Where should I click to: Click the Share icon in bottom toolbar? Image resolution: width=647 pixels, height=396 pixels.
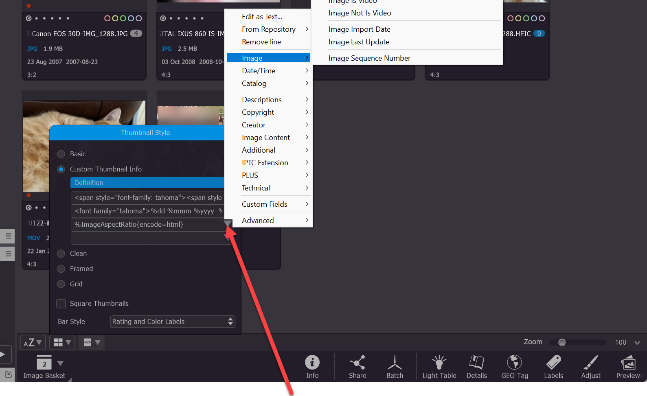pos(357,363)
